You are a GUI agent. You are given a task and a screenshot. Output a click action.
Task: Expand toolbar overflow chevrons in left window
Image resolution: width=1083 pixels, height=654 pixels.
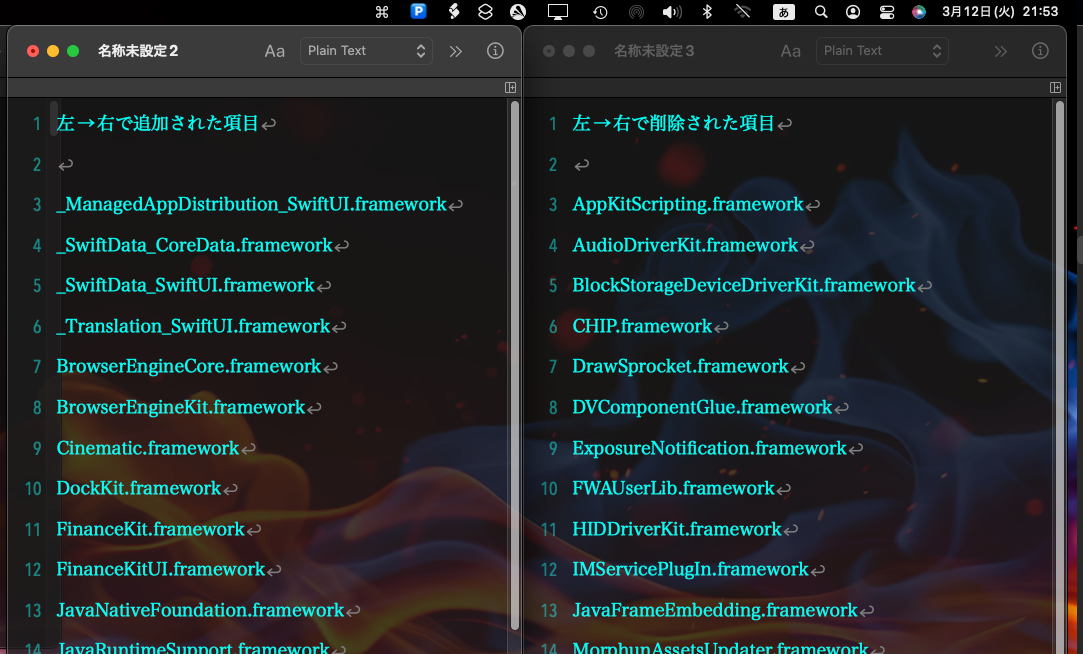coord(456,51)
